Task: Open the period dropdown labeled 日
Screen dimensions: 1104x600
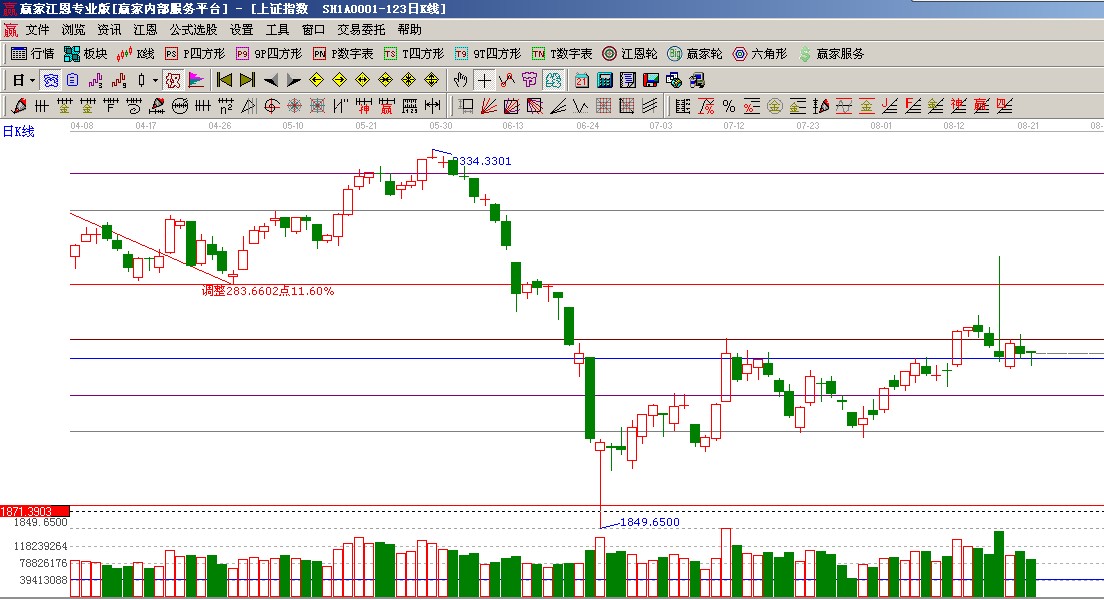Action: [x=23, y=80]
